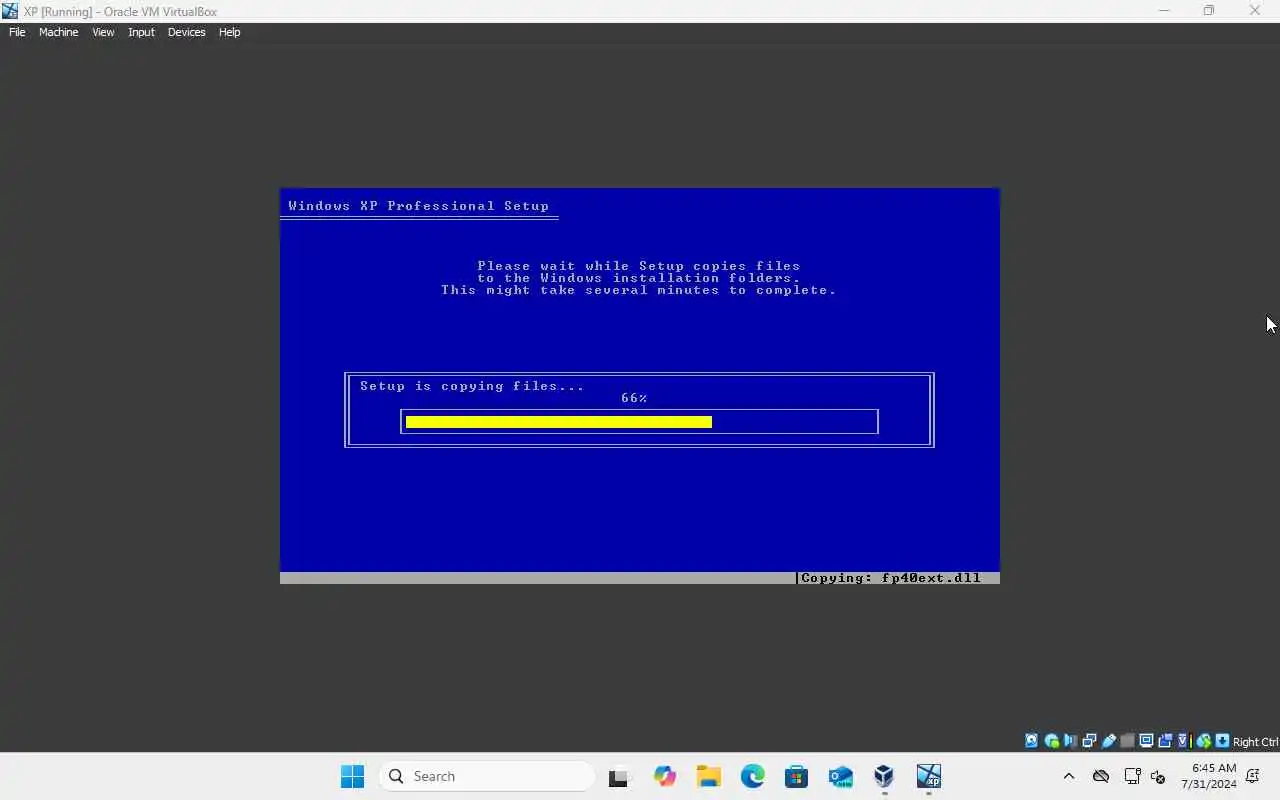Launch Copilot from the taskbar
This screenshot has height=800, width=1280.
[664, 776]
